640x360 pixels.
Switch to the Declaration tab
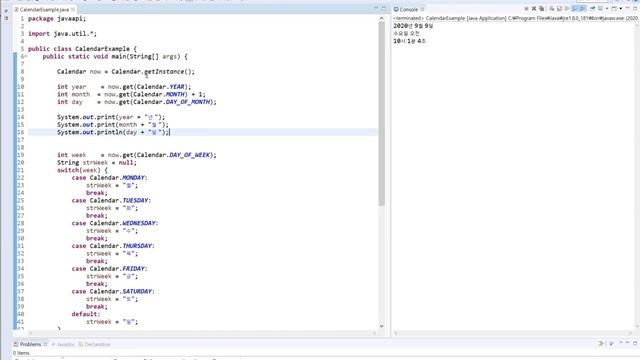(x=95, y=344)
